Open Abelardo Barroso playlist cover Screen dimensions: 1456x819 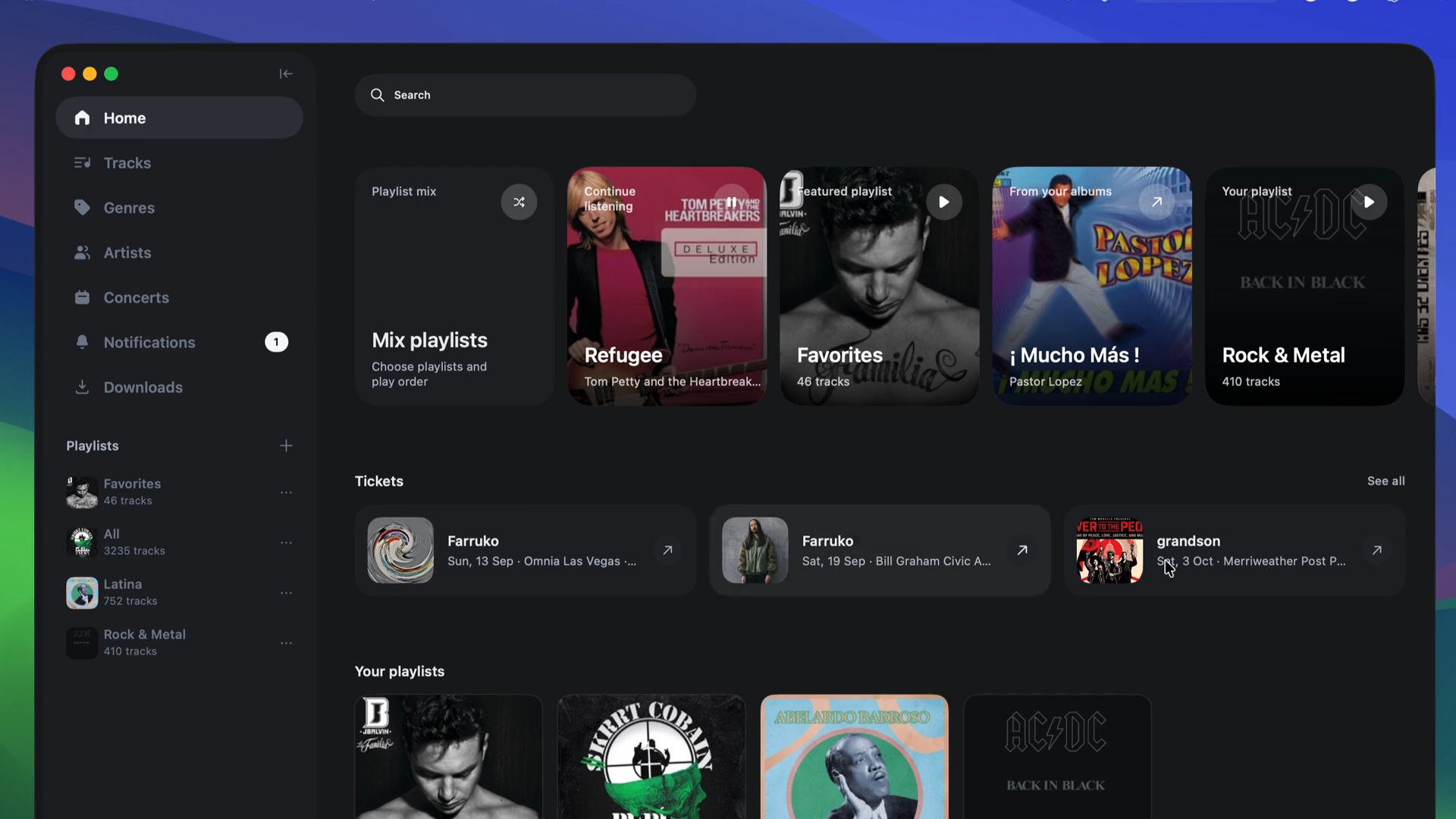855,757
